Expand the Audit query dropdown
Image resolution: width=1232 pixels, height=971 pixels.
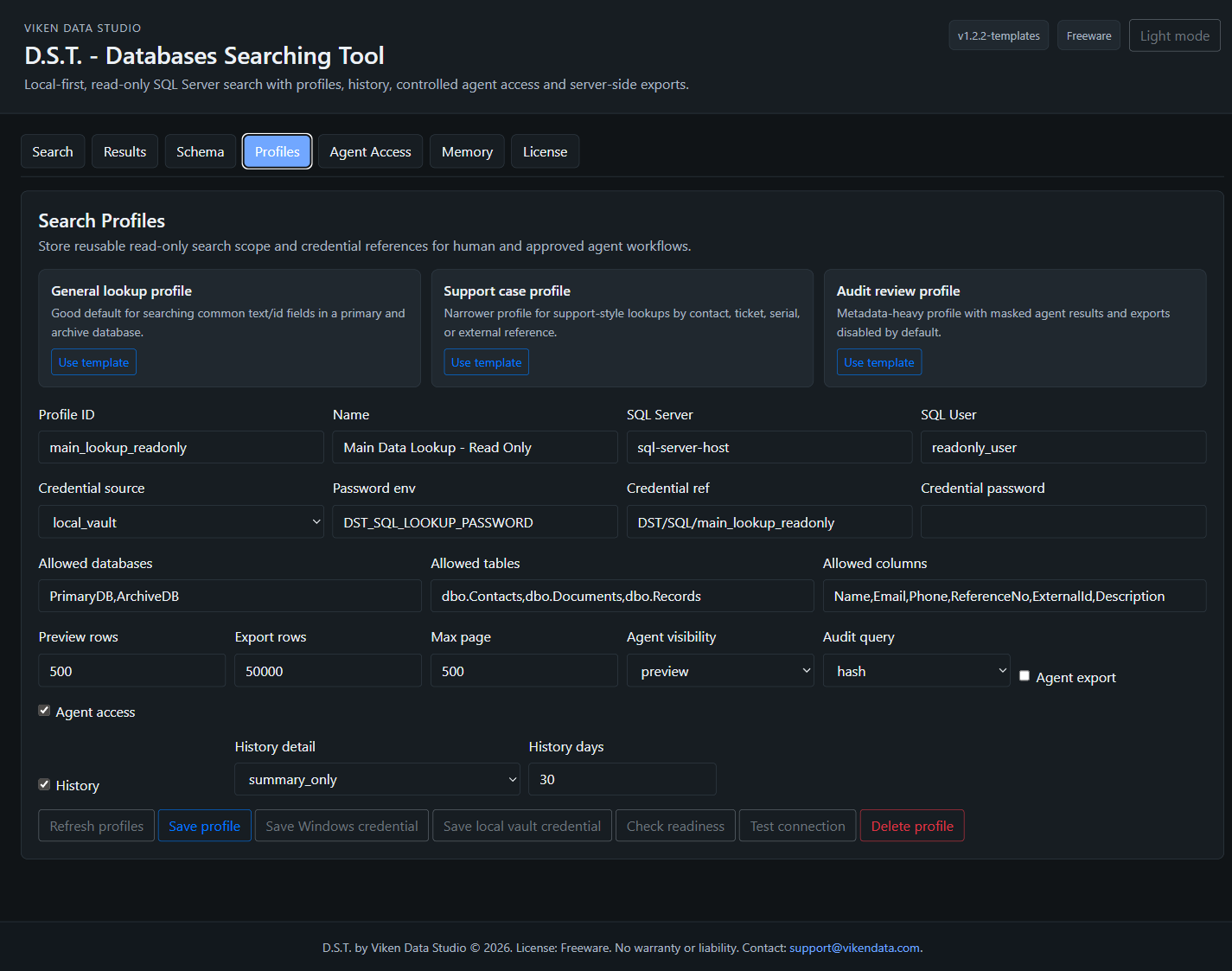coord(916,671)
